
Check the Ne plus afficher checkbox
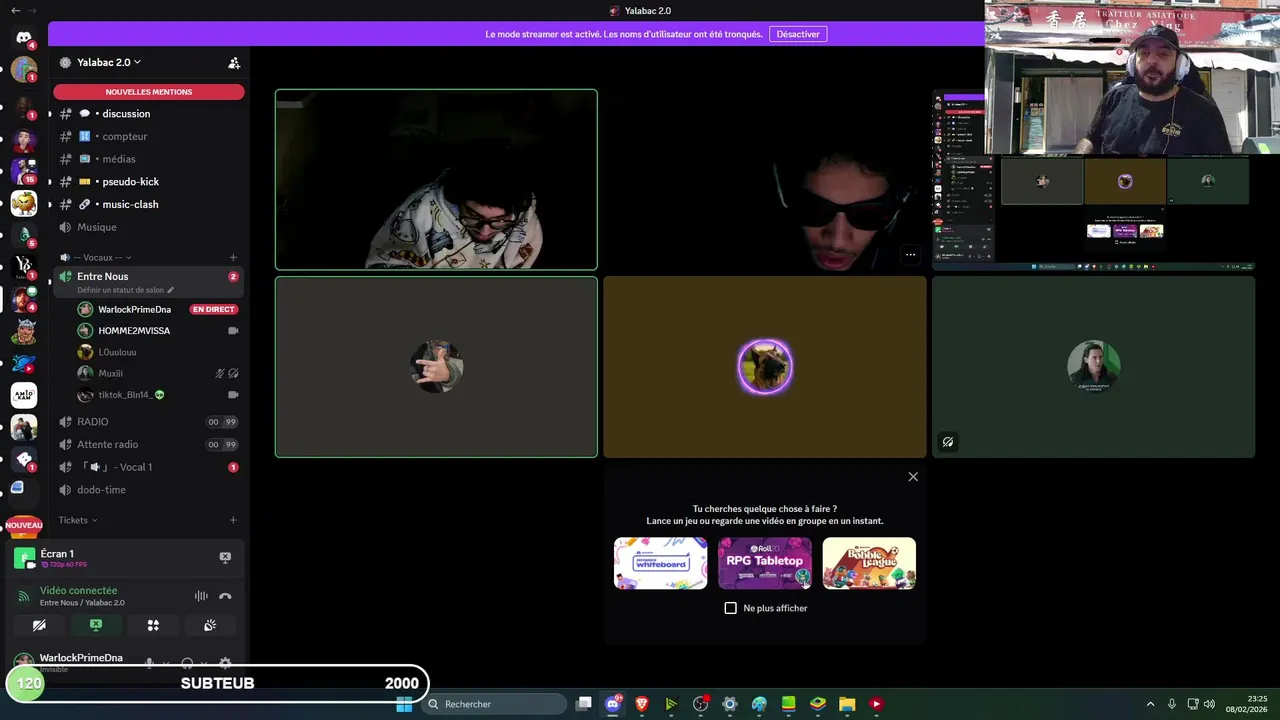731,608
